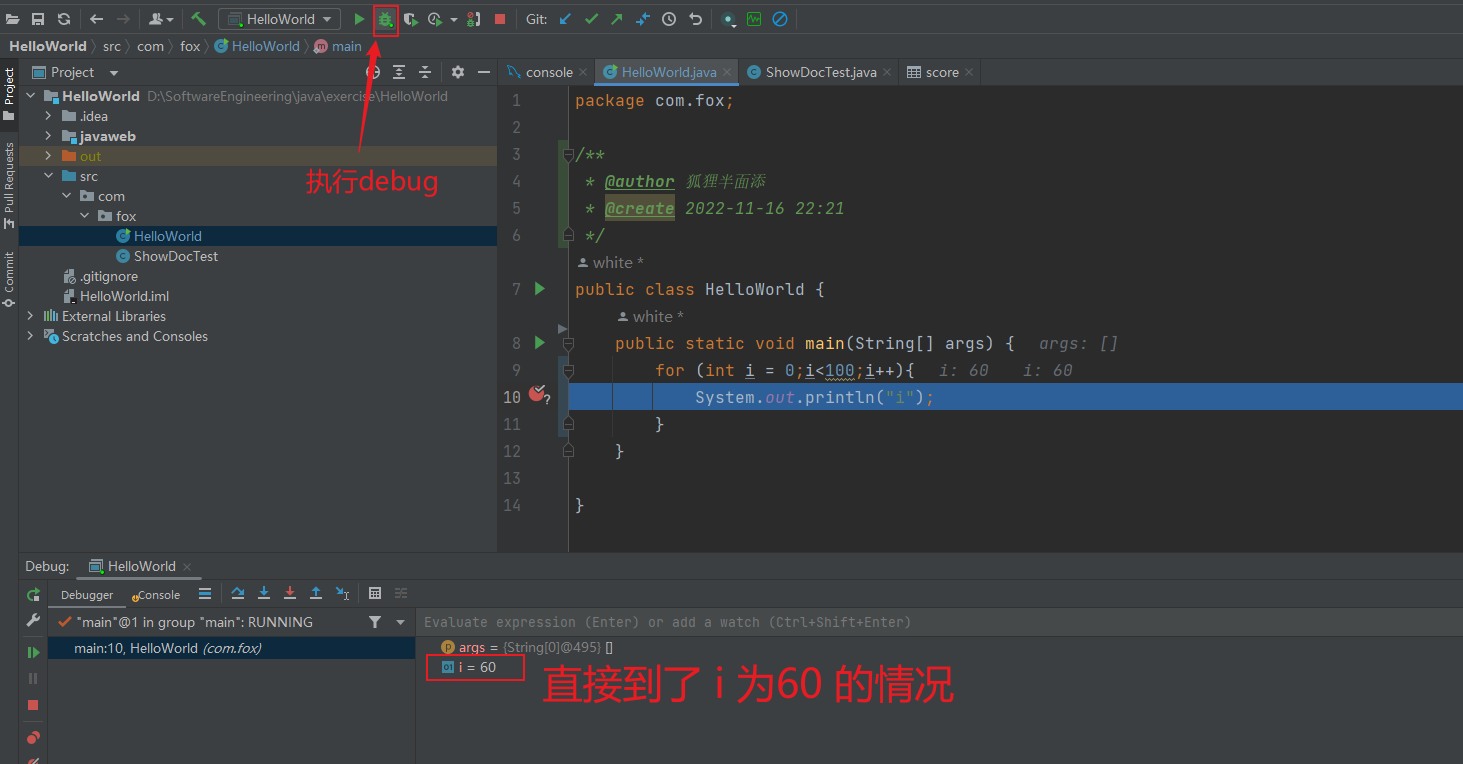Click the Attach to process bug icon

[x=474, y=19]
